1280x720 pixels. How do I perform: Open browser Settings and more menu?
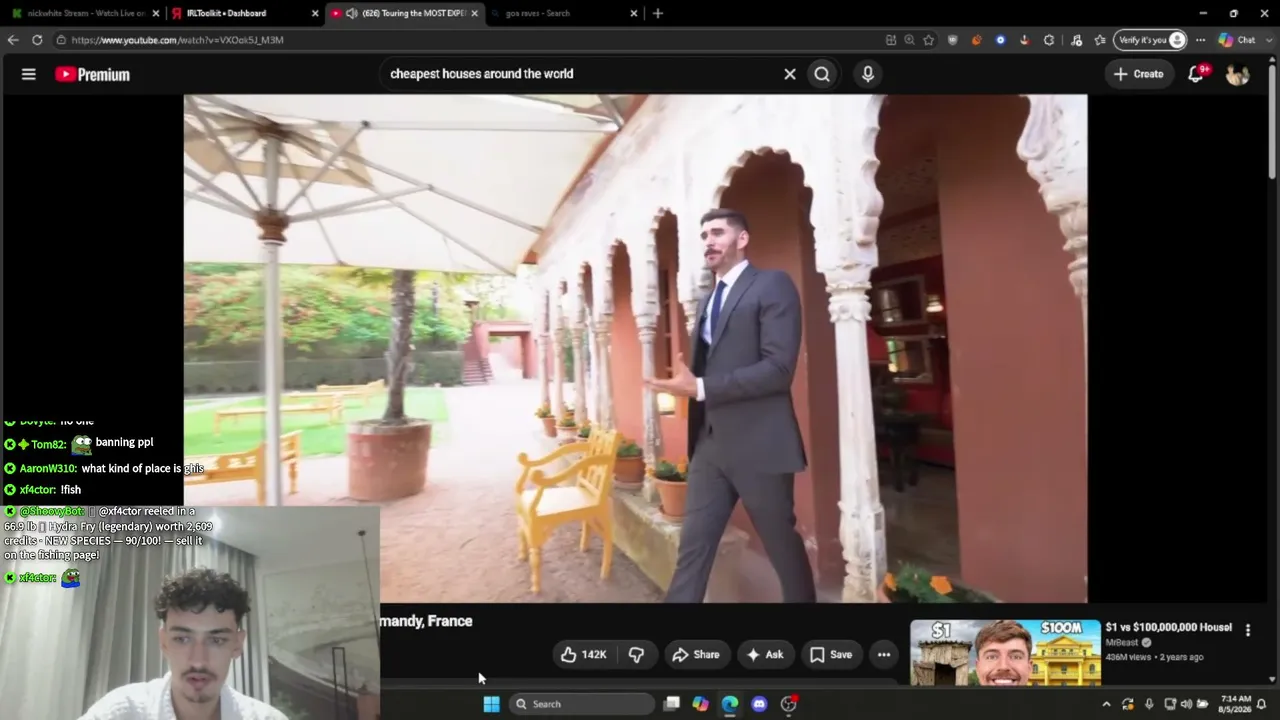coord(1201,40)
